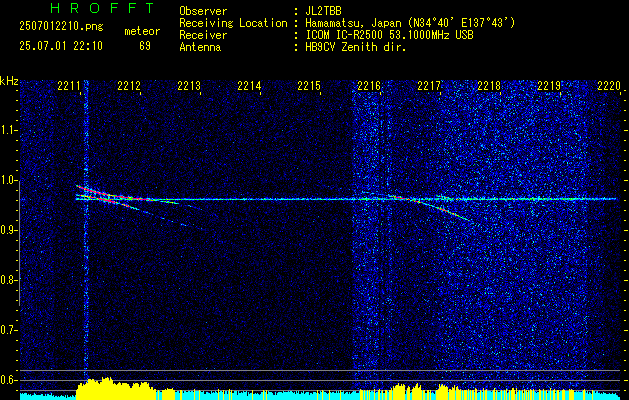
Task: Click the HROFFT title text
Action: click(102, 8)
